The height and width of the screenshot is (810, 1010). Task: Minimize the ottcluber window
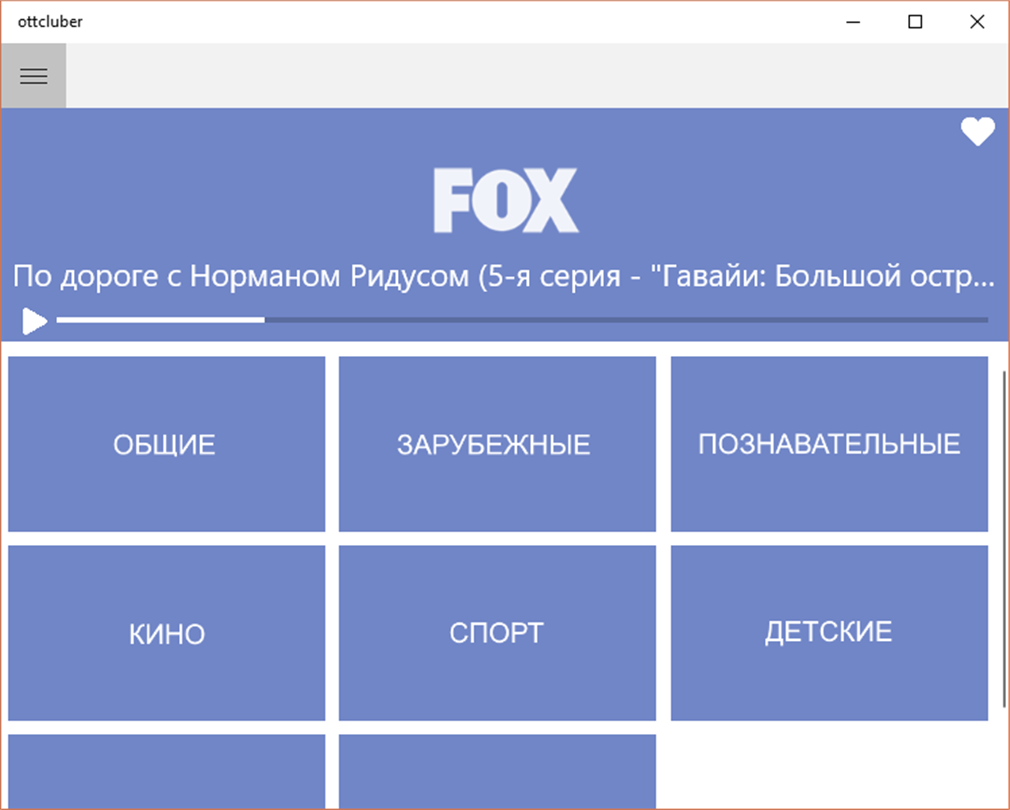pos(853,22)
